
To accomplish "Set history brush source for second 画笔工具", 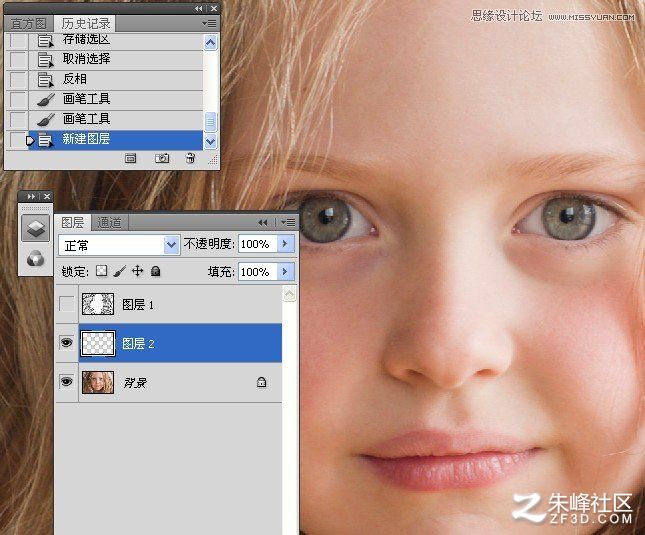I will point(18,120).
